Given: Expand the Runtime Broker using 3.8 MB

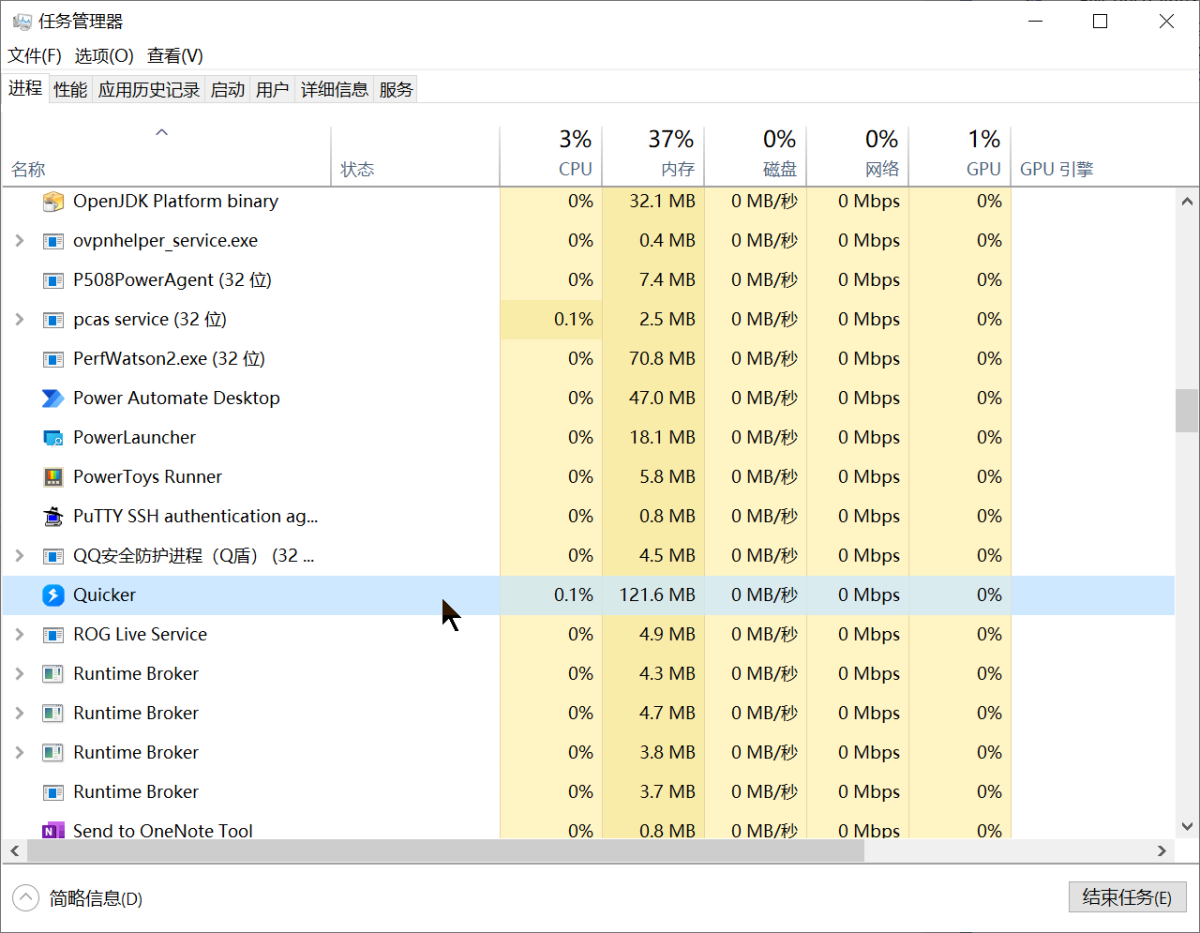Looking at the screenshot, I should (x=19, y=753).
